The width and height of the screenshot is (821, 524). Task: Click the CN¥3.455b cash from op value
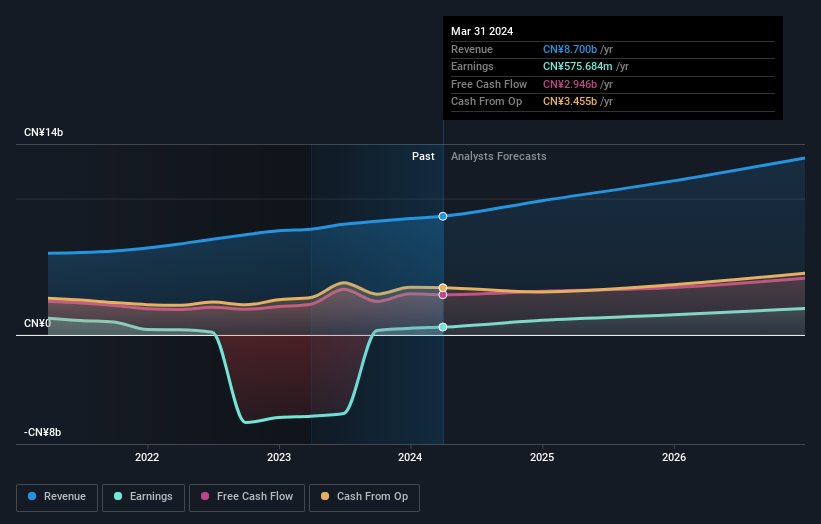(570, 102)
